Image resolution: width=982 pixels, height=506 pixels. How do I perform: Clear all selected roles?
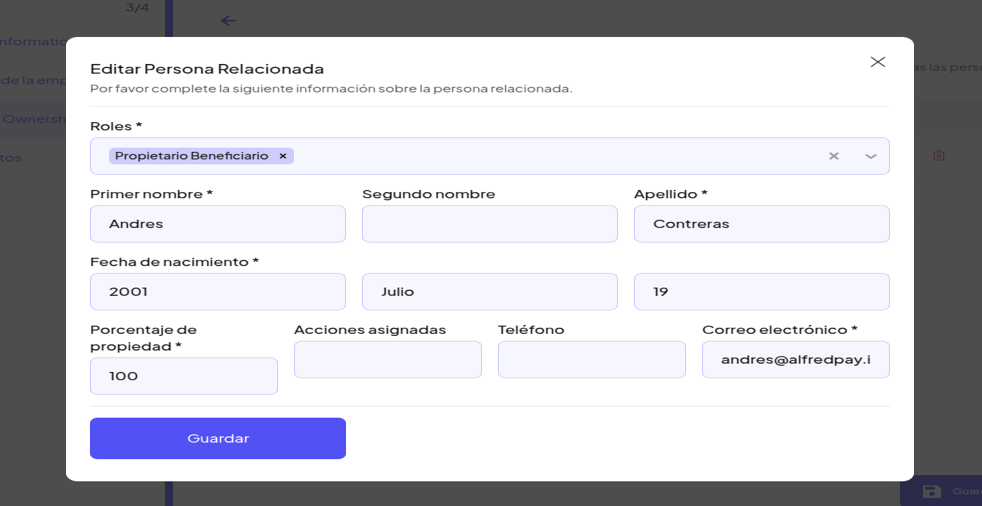[x=834, y=156]
